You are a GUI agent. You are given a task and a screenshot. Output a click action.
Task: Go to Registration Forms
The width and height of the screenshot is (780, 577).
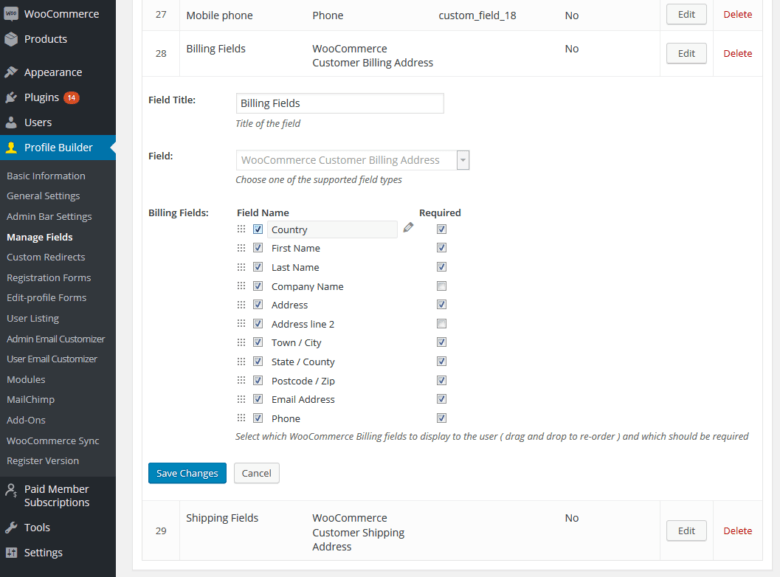[x=49, y=278]
